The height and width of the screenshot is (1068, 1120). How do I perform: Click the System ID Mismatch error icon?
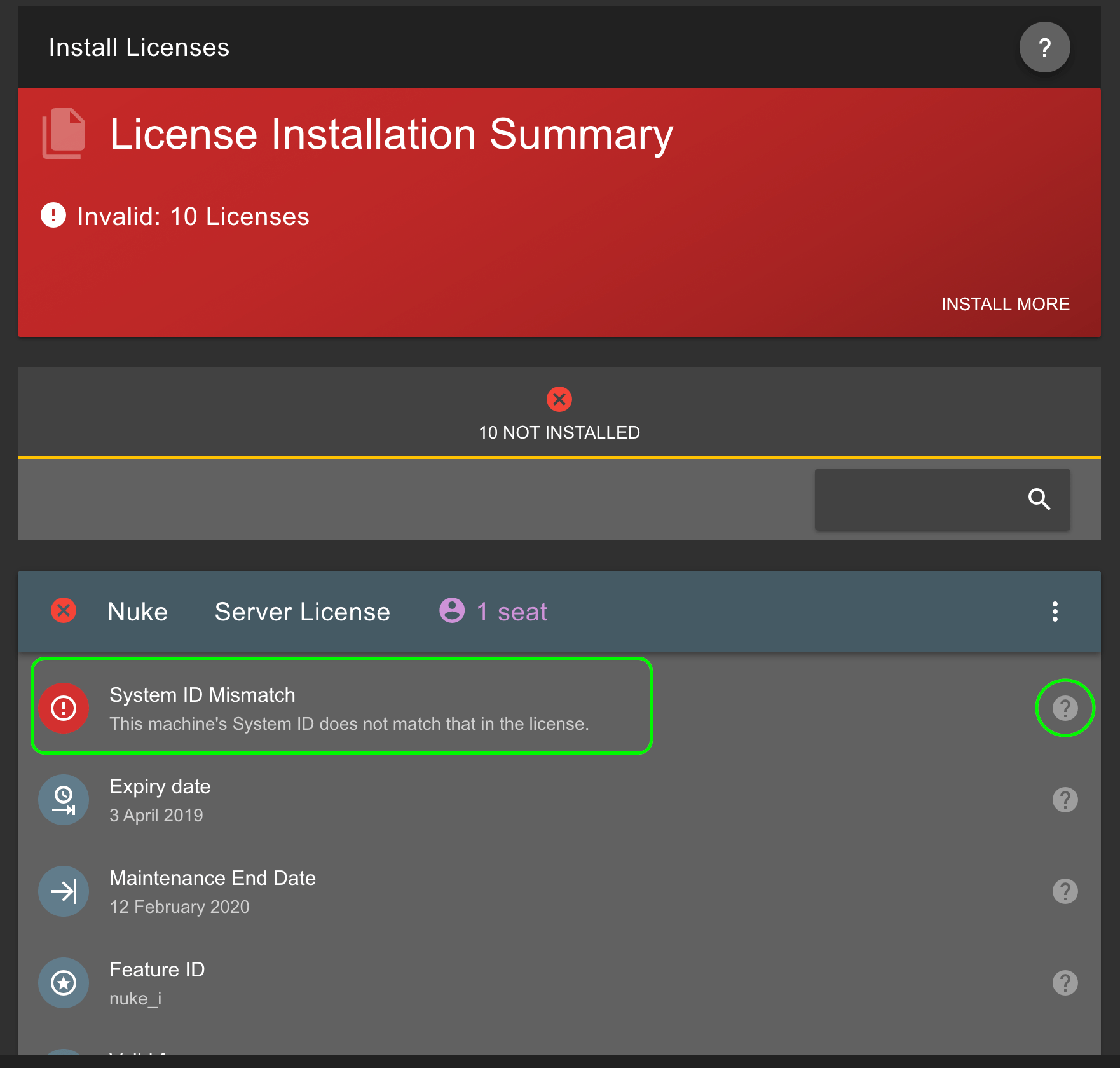click(x=64, y=708)
